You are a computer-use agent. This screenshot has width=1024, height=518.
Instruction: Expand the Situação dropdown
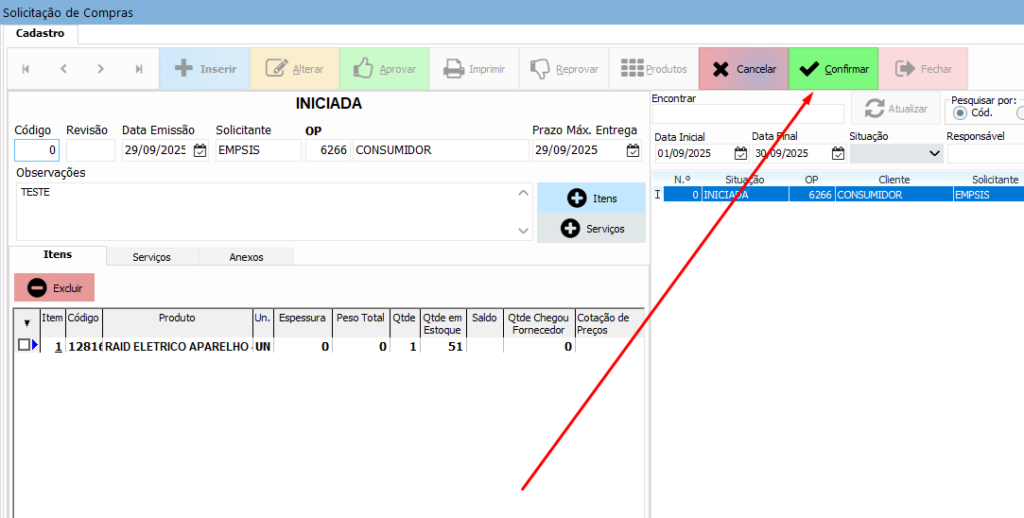[934, 154]
